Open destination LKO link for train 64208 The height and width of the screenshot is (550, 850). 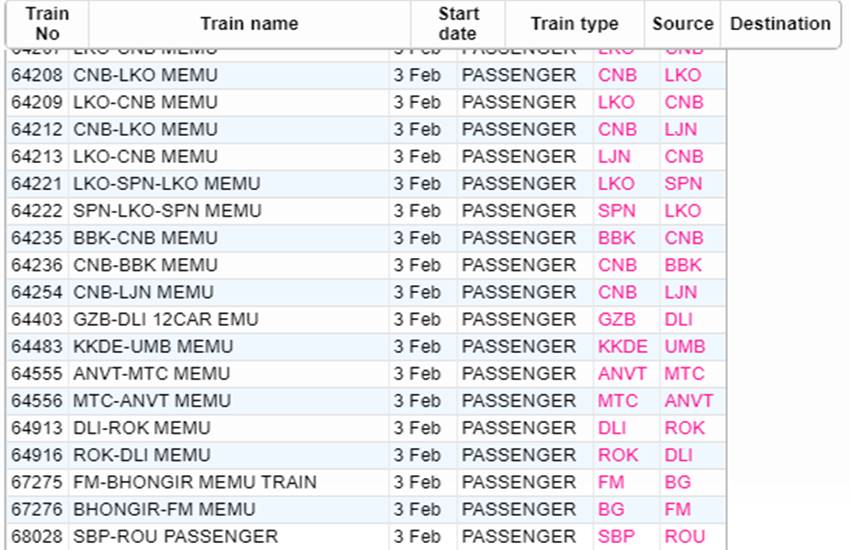pyautogui.click(x=683, y=75)
